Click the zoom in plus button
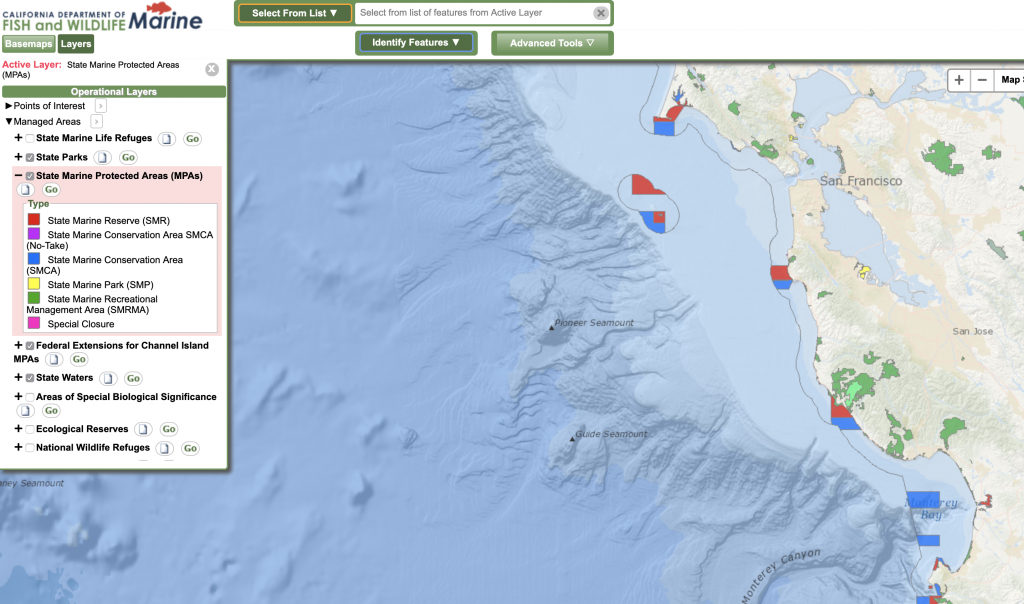The image size is (1024, 604). [959, 80]
